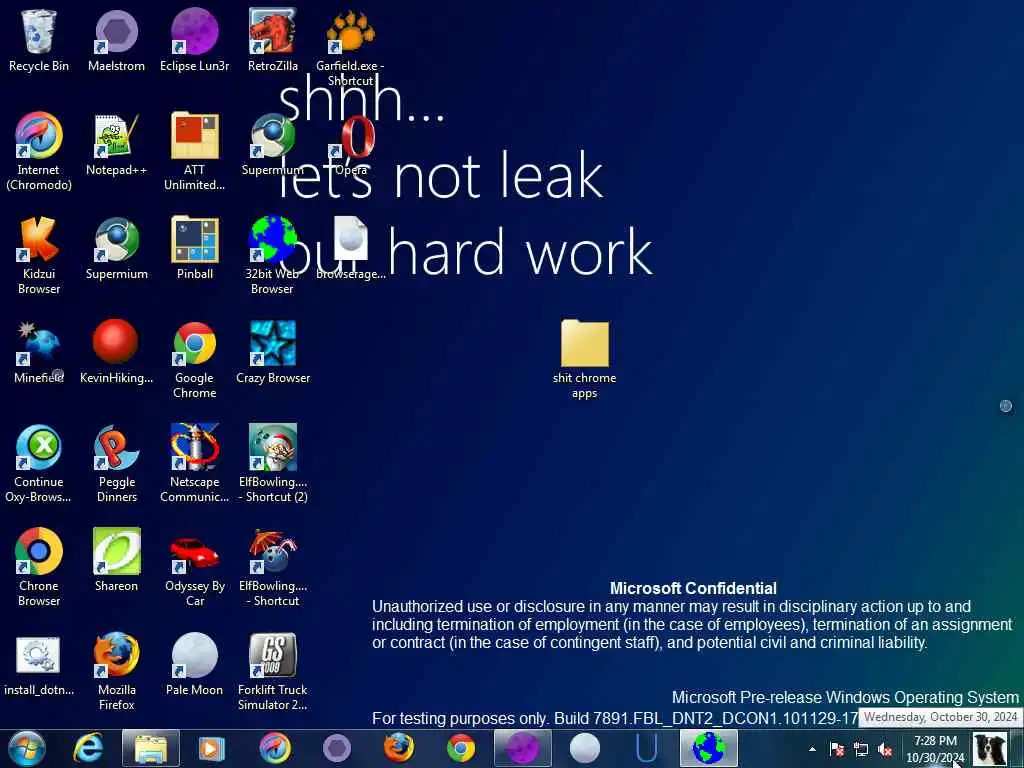Screen dimensions: 1024x768
Task: Open the taskbar clock showing 7:28 PM
Action: pos(935,749)
